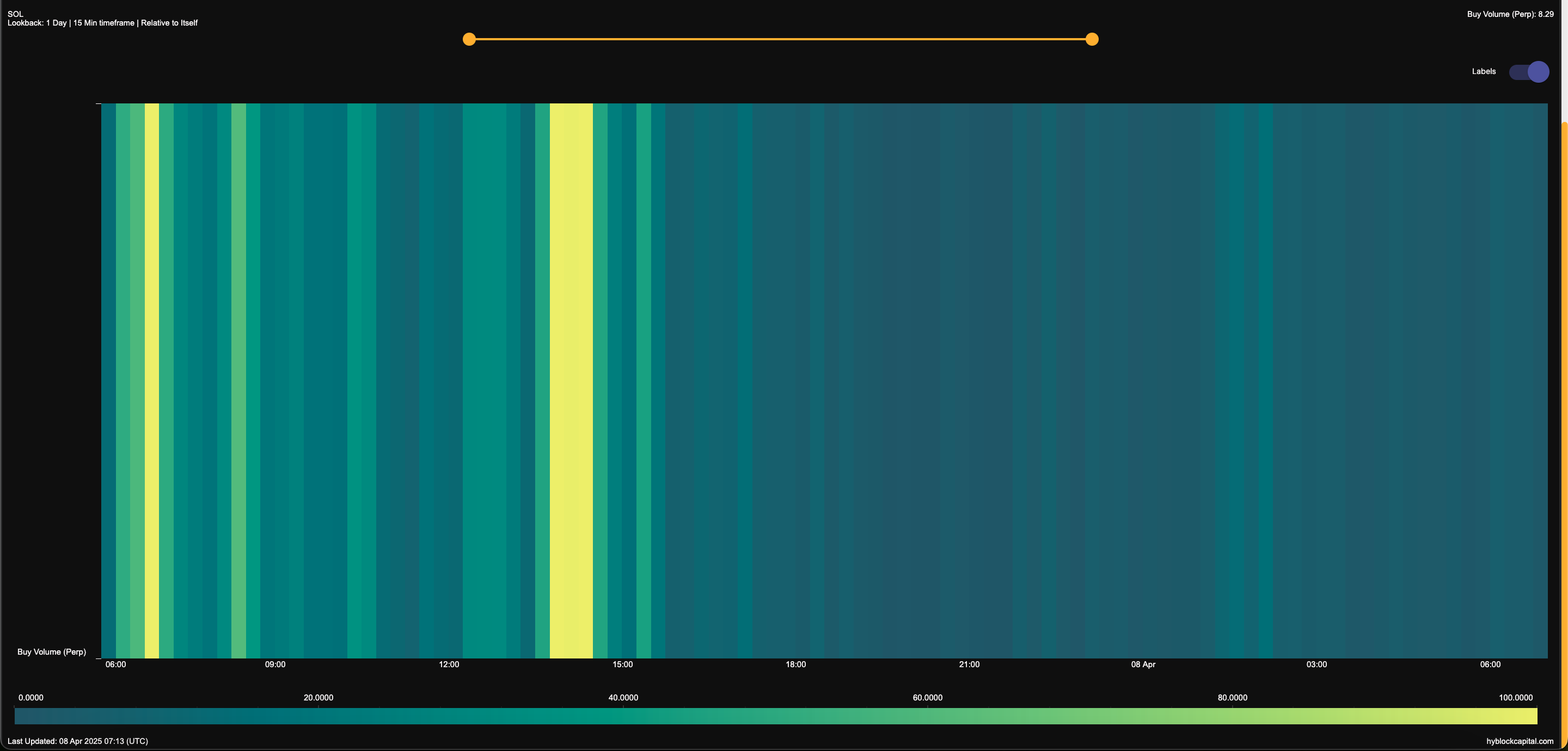Click the 'Buy Volume (Perp)' row label

[52, 652]
